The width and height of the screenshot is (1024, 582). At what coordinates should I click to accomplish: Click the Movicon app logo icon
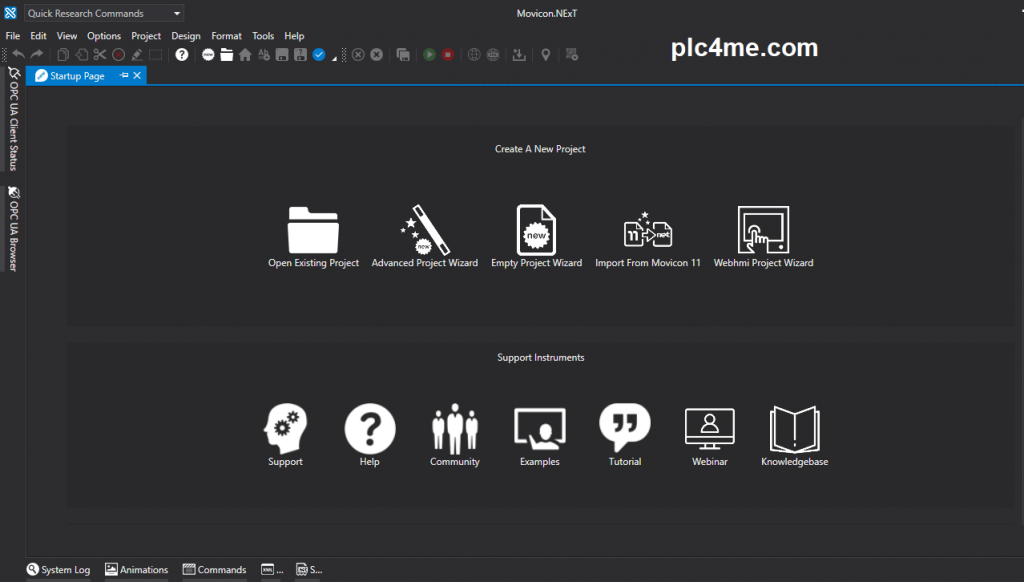(x=10, y=13)
